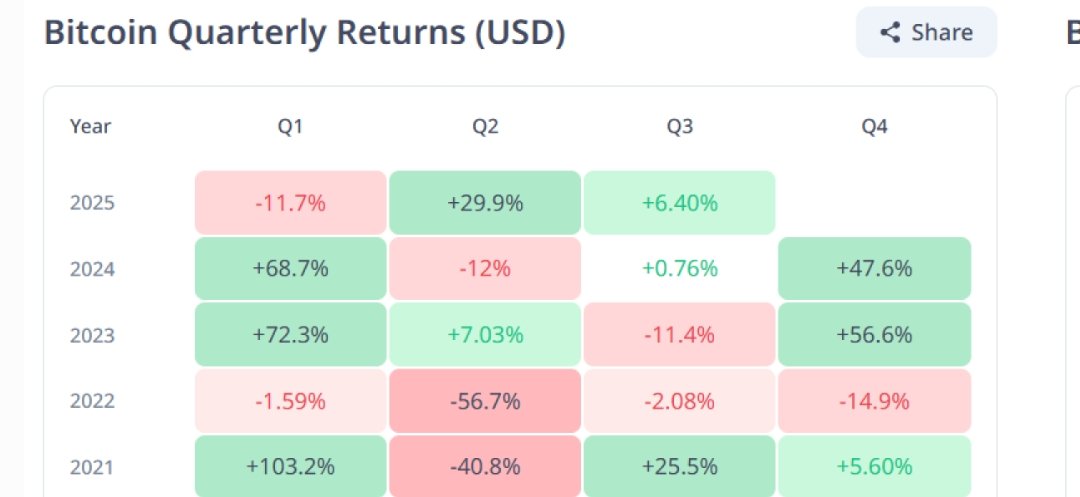Select the 2024 Q4 cell showing +47.6%
This screenshot has height=497, width=1080.
874,269
